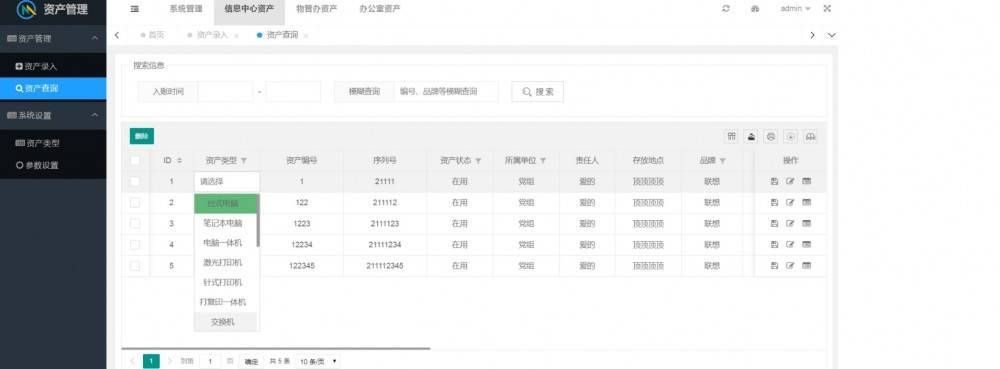Click the green 删除 delete button
1000x369 pixels.
142,136
